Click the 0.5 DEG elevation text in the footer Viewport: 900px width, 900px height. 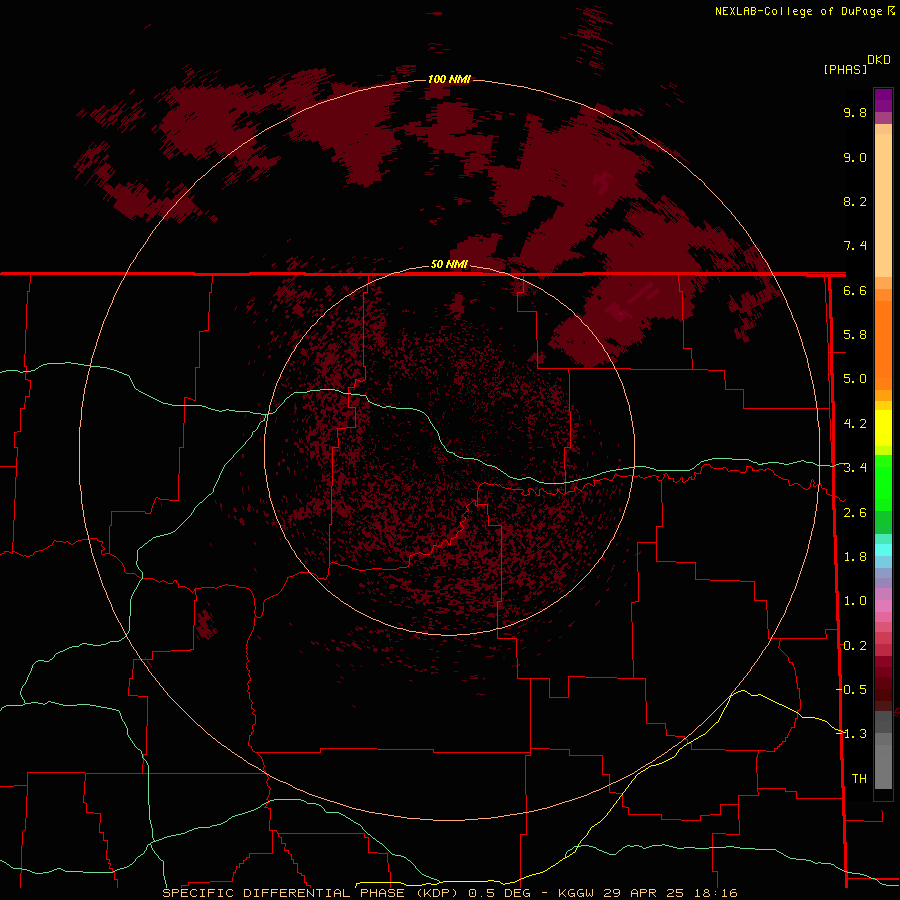click(499, 893)
